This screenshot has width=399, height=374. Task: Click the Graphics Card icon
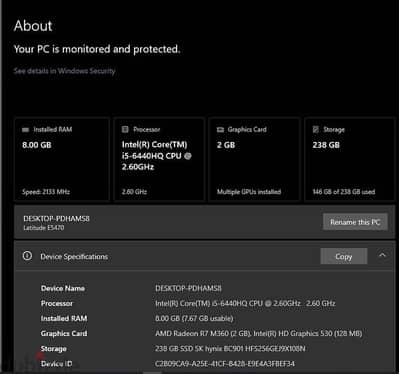pos(220,130)
